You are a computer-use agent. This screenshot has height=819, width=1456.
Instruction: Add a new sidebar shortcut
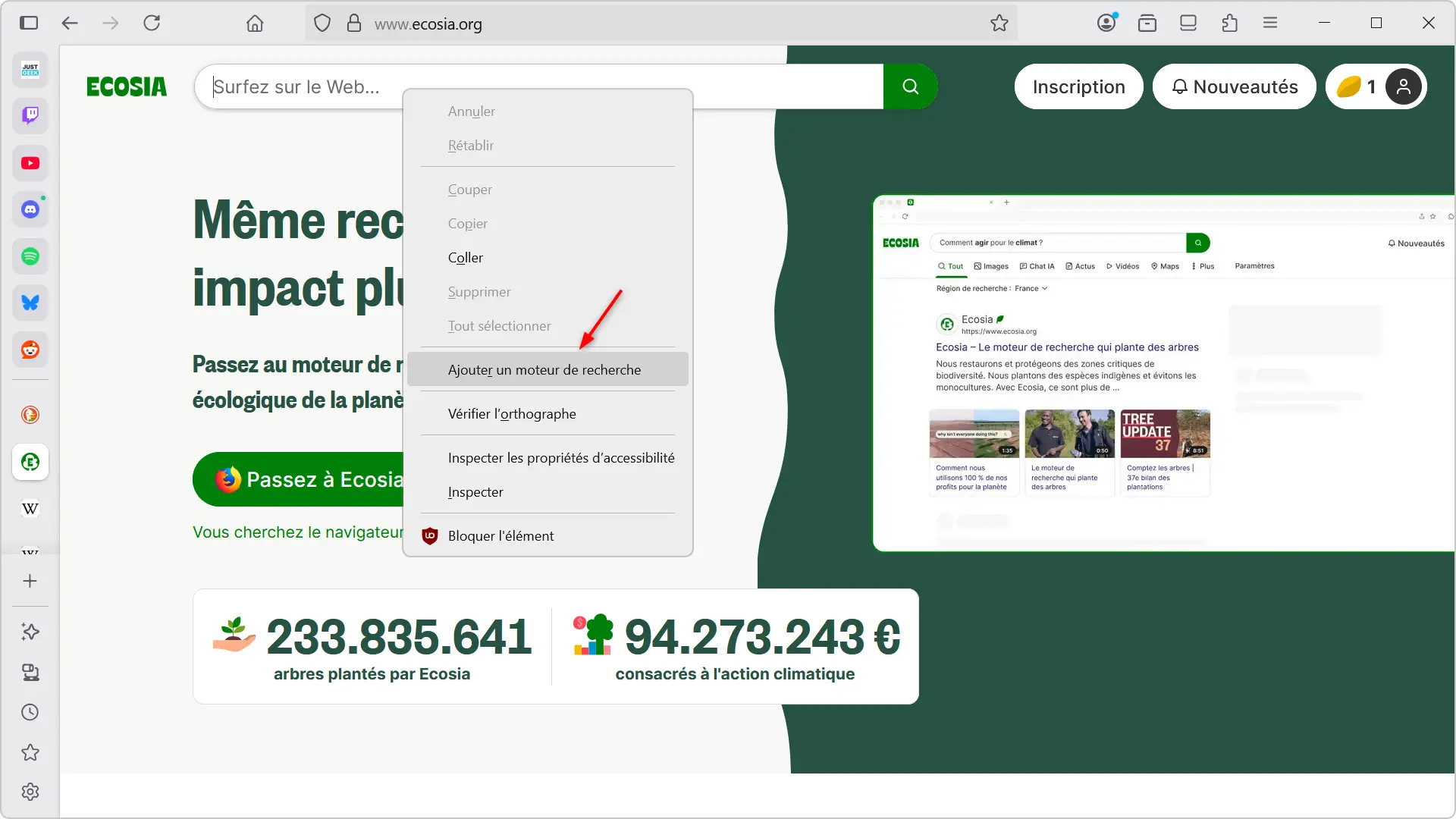pos(30,581)
